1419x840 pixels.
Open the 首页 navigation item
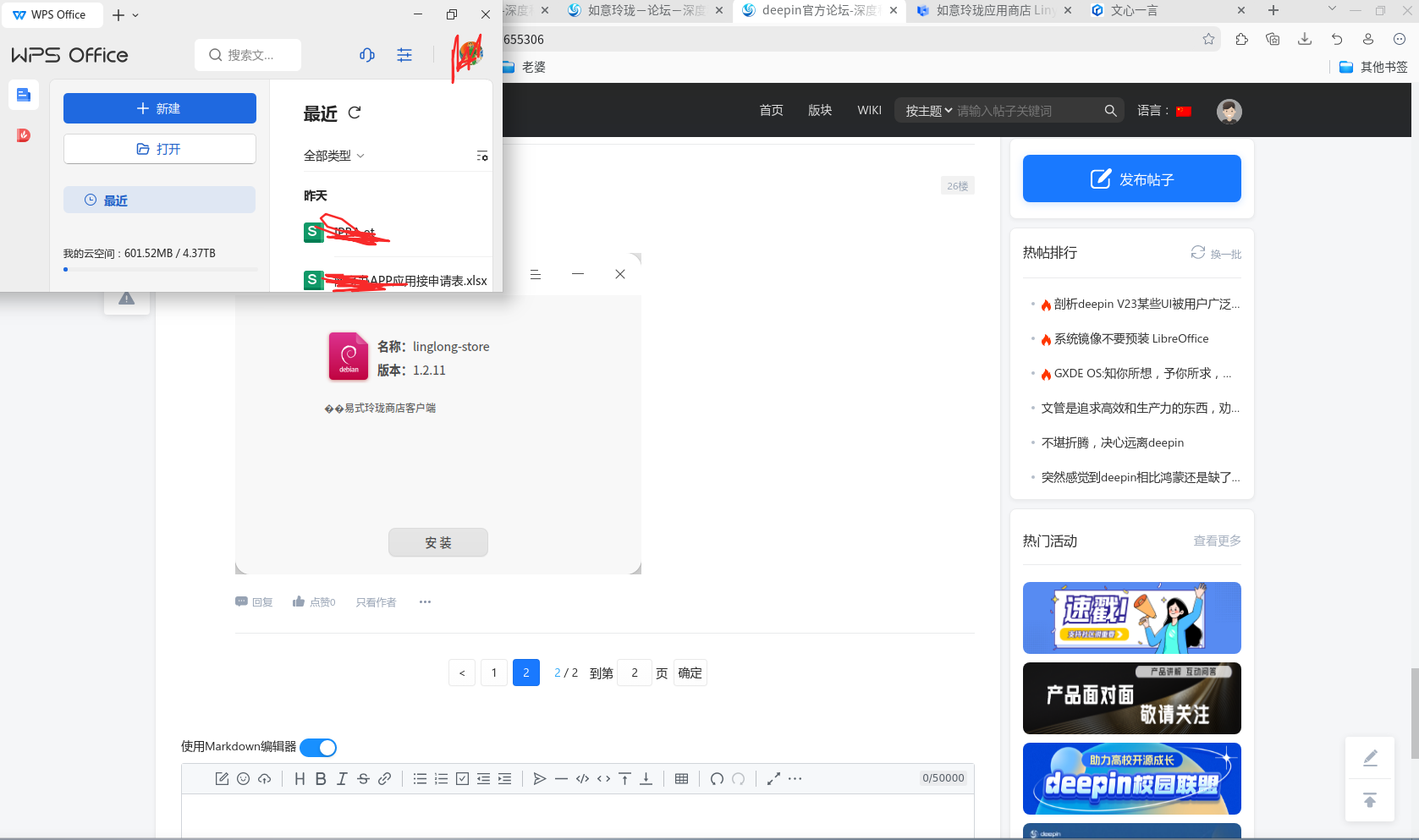771,111
